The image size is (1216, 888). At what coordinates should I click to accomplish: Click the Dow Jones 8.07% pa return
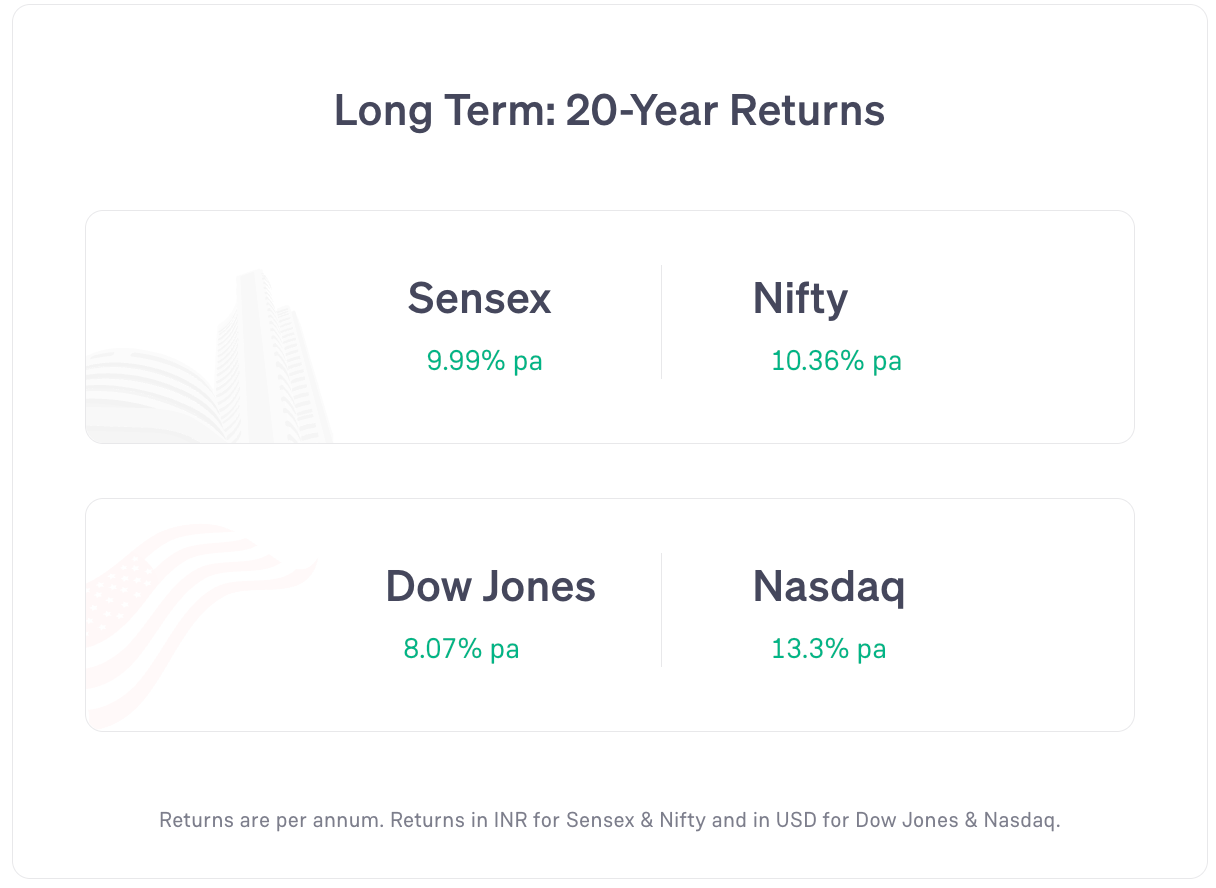point(461,649)
